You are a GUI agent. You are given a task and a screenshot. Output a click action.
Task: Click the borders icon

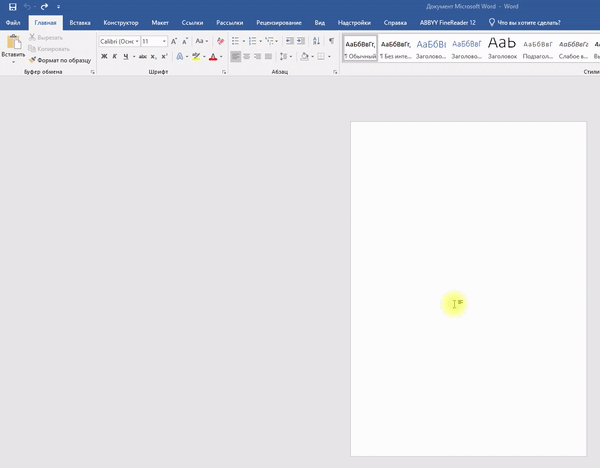[321, 57]
